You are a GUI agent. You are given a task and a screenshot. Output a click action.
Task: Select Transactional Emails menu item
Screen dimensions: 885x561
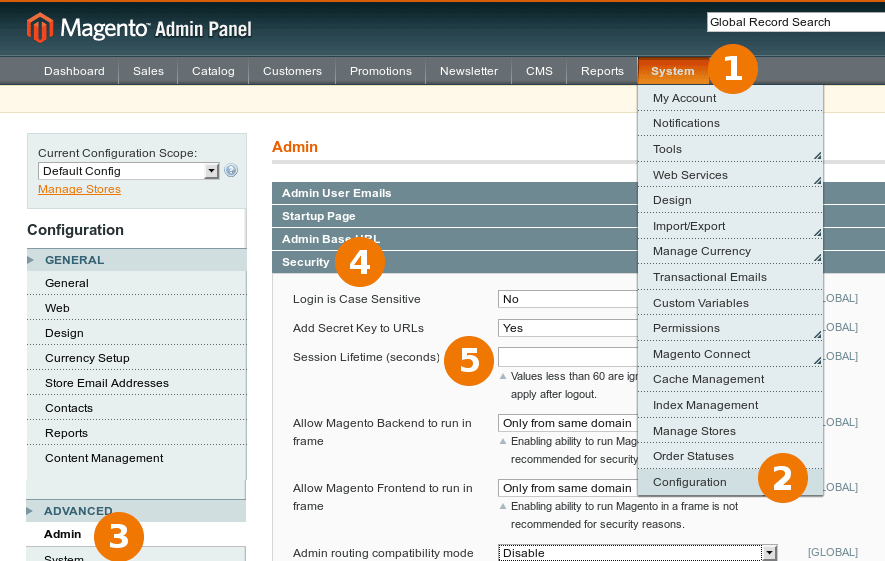click(730, 277)
